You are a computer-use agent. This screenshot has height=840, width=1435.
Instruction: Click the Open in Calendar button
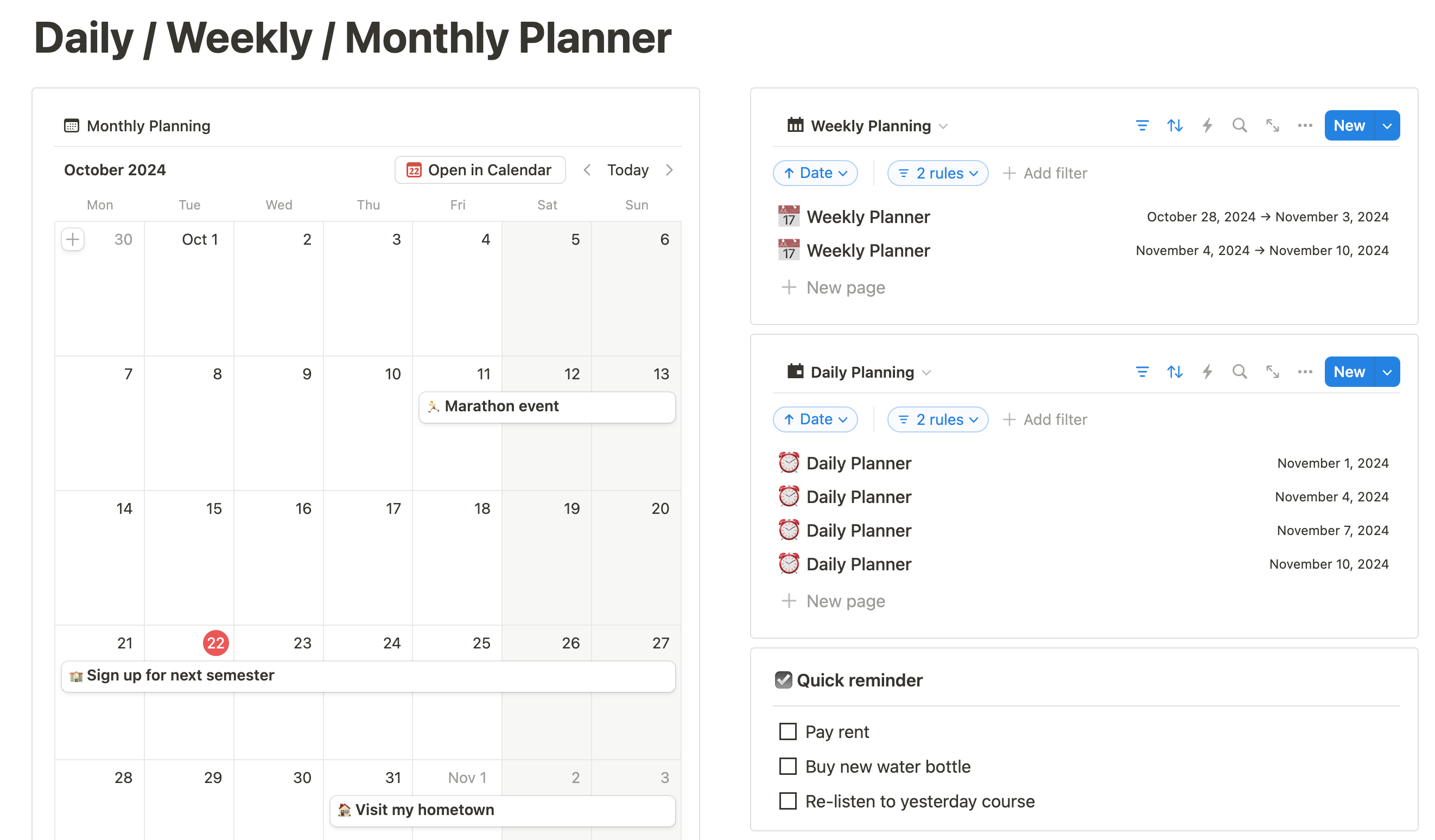[x=479, y=170]
